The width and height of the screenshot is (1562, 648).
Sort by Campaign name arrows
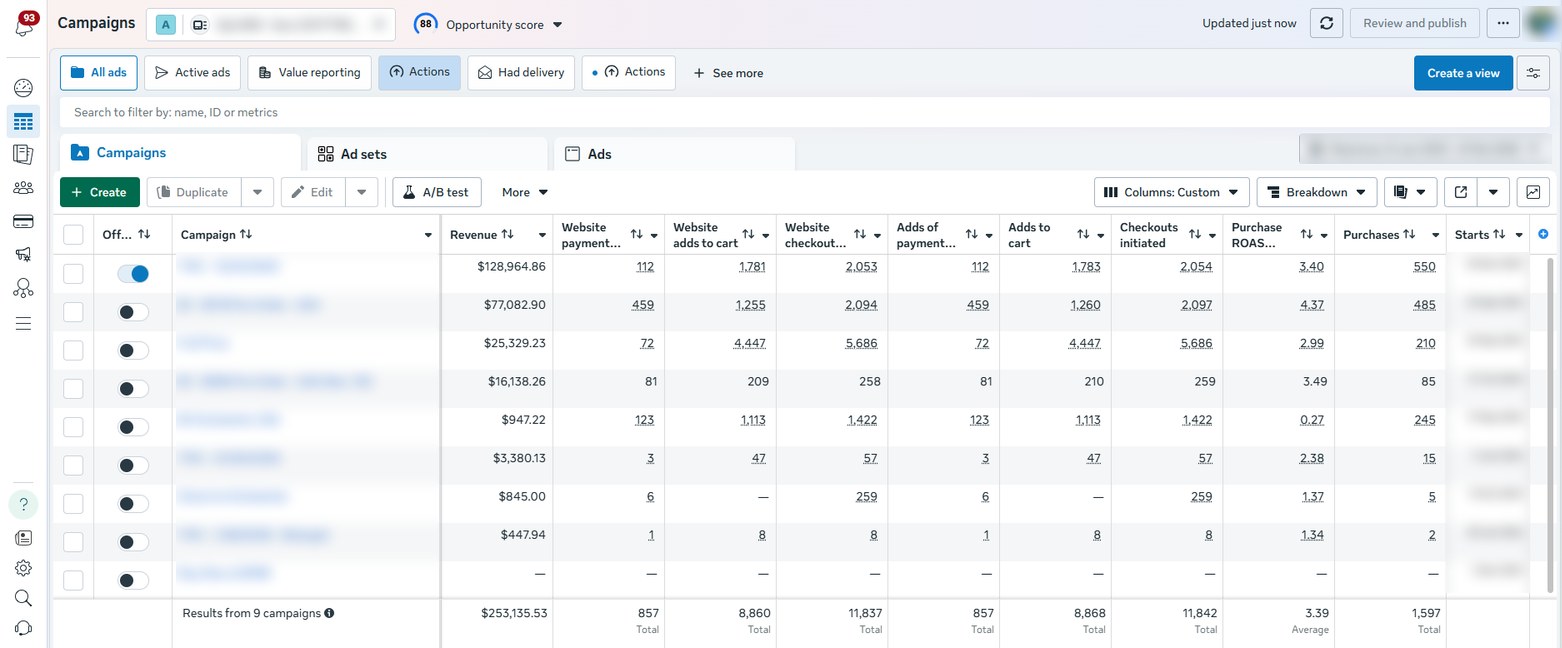[246, 235]
